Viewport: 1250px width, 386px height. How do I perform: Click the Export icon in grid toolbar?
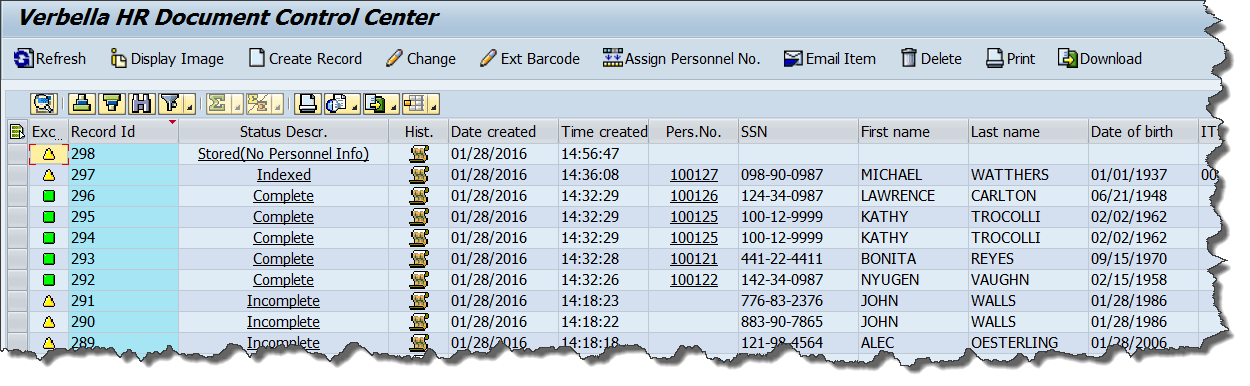point(375,103)
